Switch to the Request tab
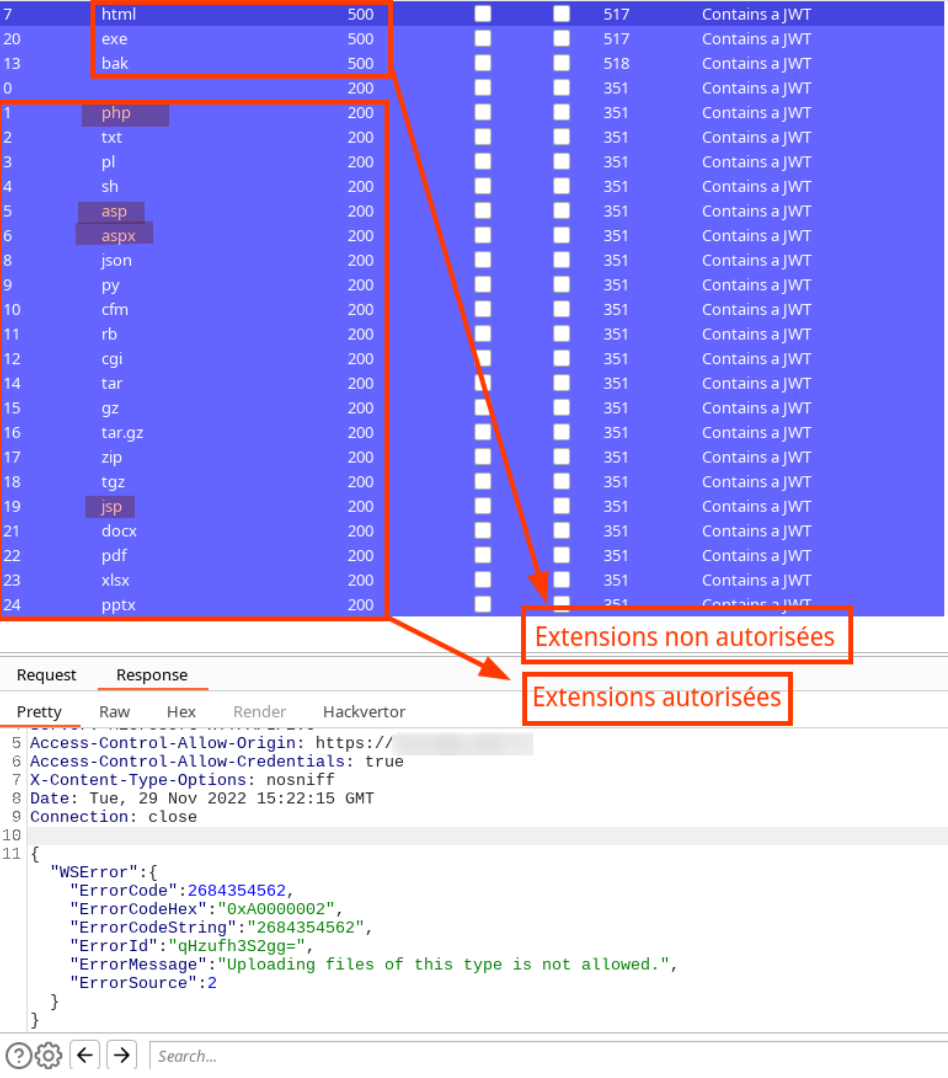 pyautogui.click(x=46, y=675)
